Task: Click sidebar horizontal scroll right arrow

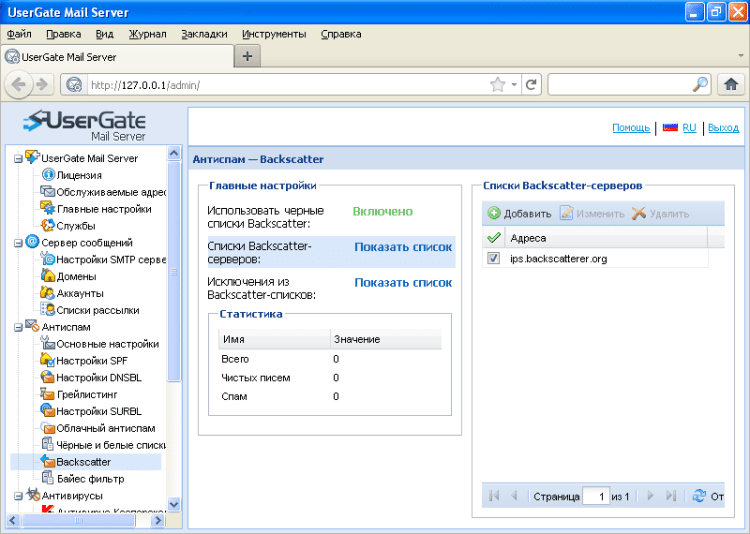Action: (x=157, y=520)
